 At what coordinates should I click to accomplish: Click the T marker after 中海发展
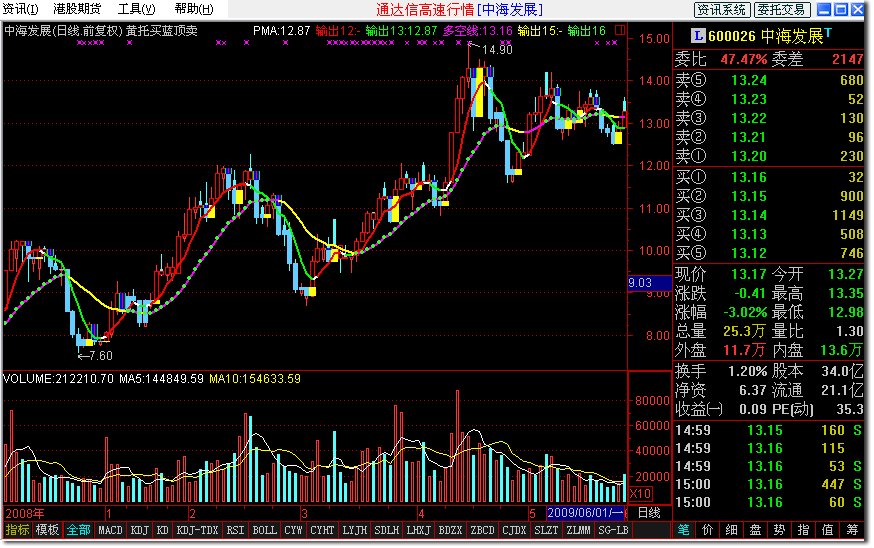pos(828,33)
